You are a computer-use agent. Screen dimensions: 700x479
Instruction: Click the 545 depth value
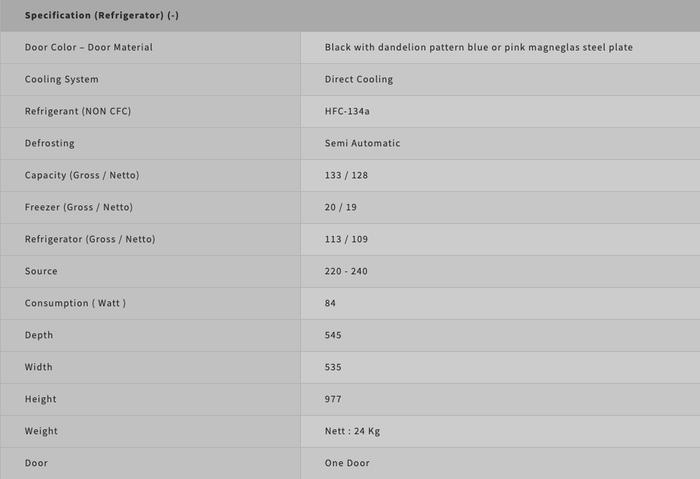[333, 335]
